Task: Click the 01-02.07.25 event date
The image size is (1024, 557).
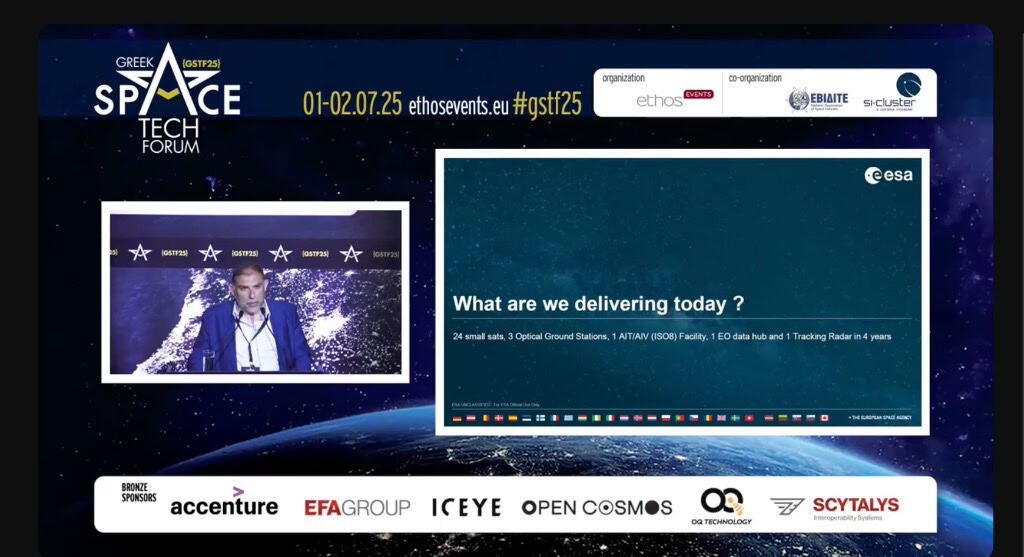Action: [353, 104]
